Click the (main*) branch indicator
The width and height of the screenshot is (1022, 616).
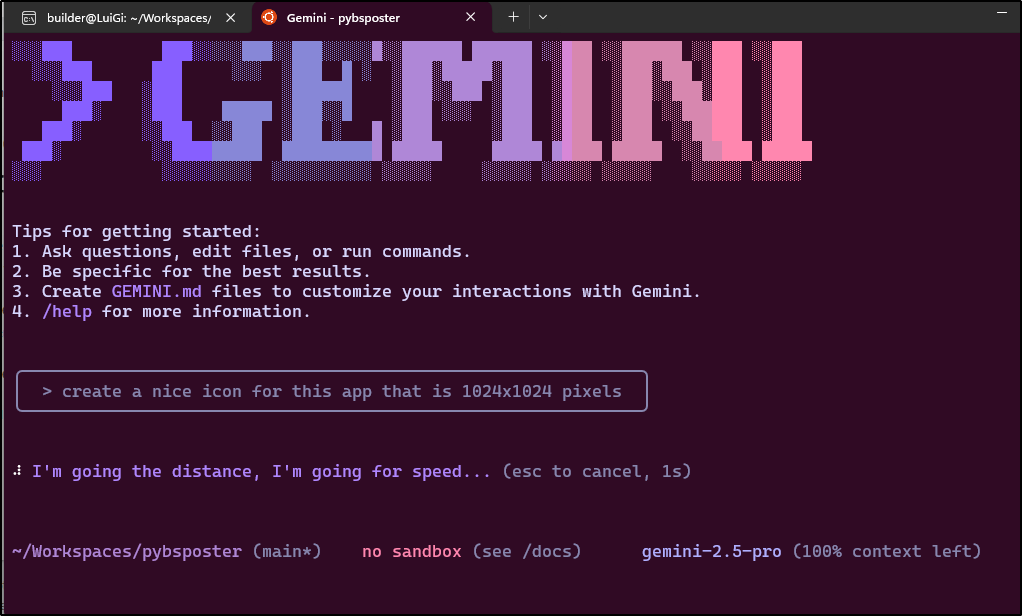coord(287,551)
